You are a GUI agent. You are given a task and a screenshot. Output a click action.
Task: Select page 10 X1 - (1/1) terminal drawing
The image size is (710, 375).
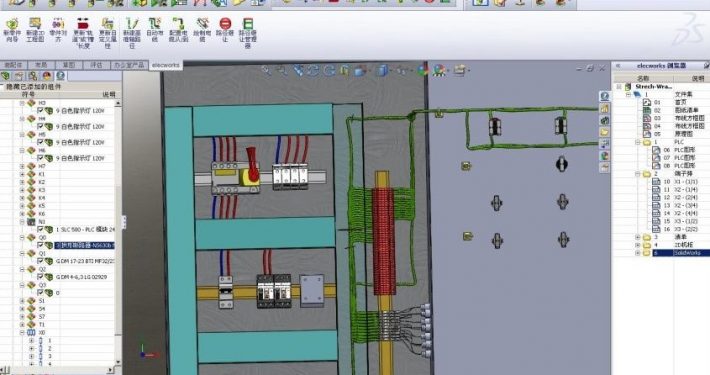click(x=675, y=181)
